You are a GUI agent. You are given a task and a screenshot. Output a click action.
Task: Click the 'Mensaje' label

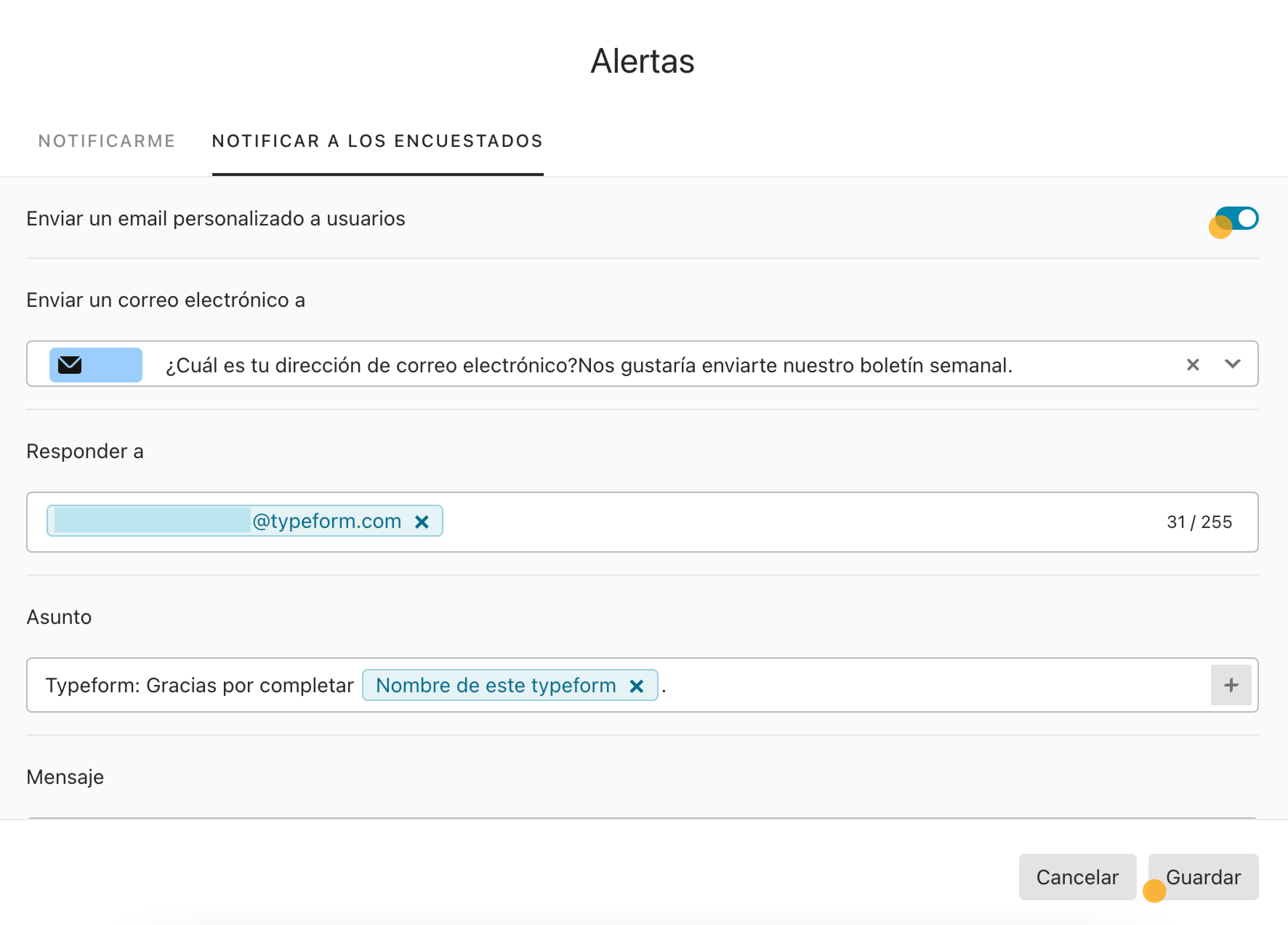point(65,777)
